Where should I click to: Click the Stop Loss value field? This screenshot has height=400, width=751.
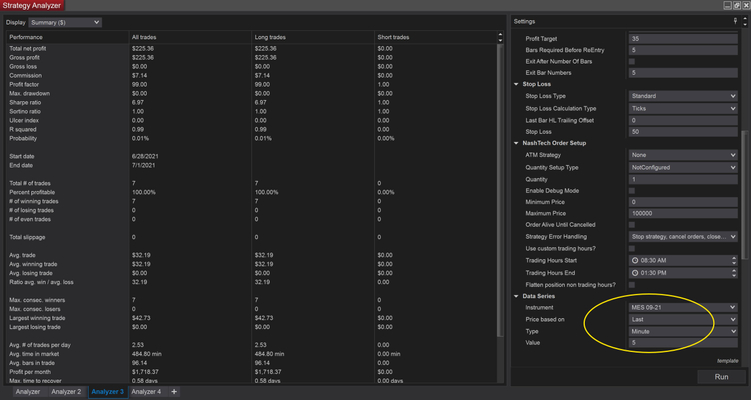tap(683, 131)
